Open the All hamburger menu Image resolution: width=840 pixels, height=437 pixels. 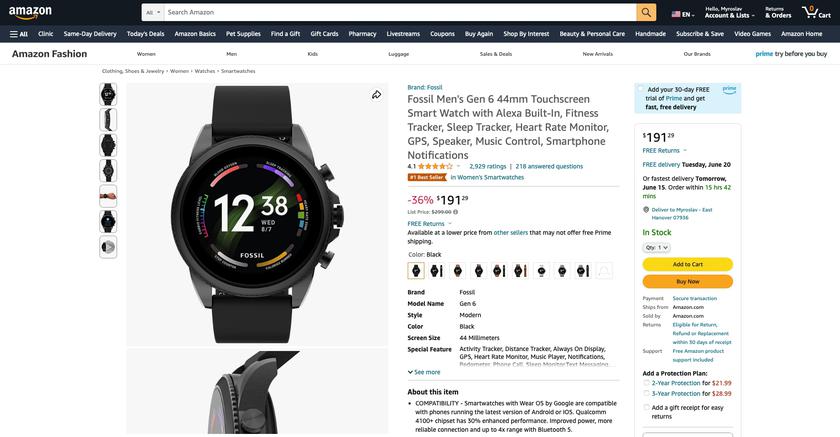[19, 34]
